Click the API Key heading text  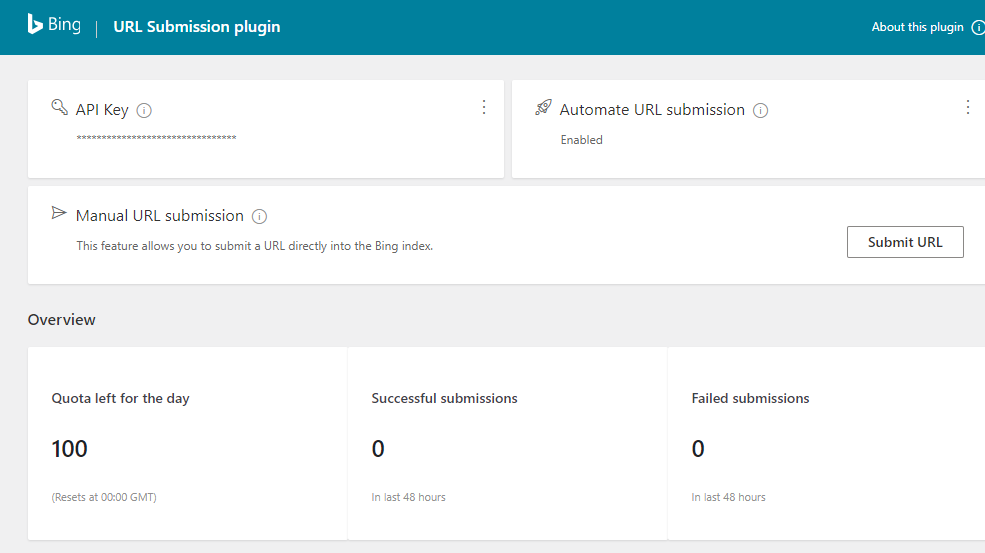pos(102,110)
